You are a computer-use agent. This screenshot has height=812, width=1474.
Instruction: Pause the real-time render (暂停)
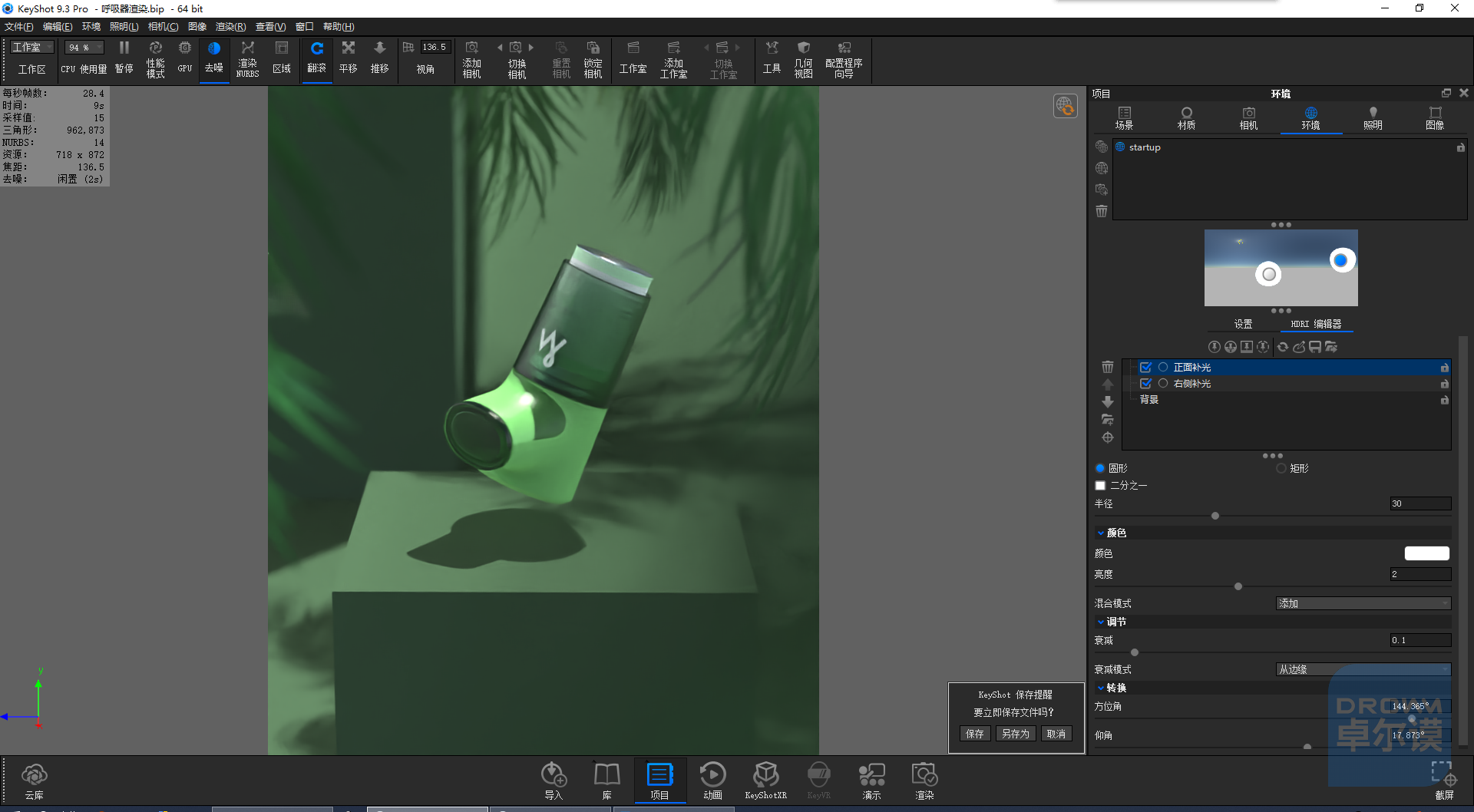click(124, 58)
